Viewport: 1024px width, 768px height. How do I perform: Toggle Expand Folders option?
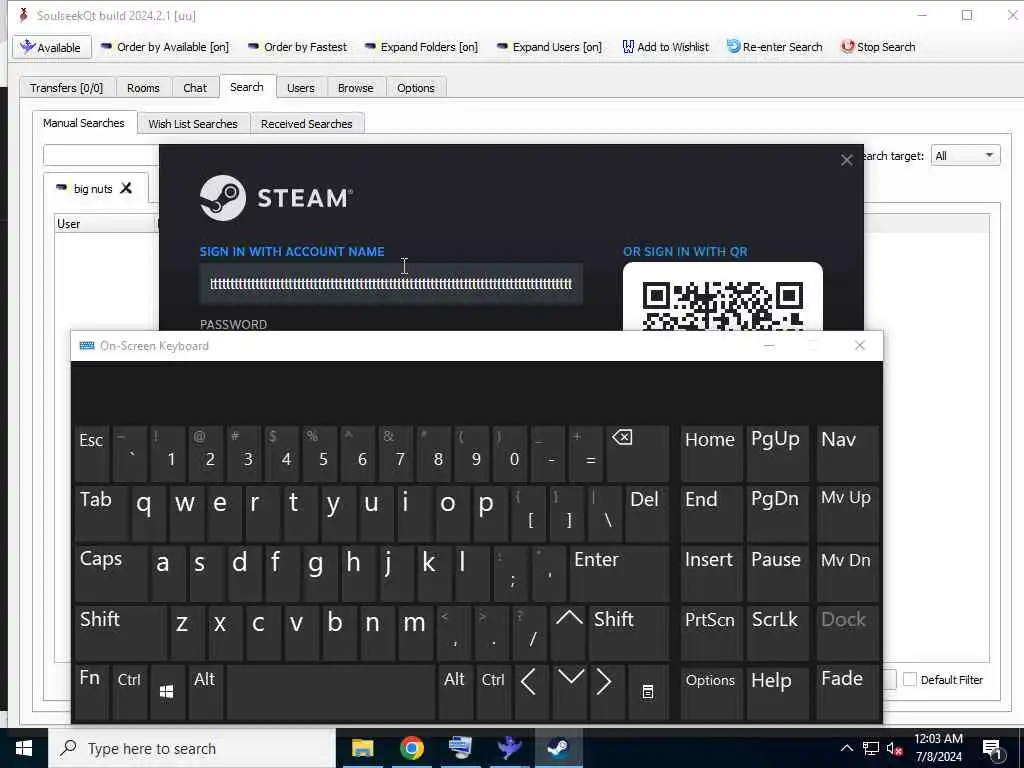[421, 47]
